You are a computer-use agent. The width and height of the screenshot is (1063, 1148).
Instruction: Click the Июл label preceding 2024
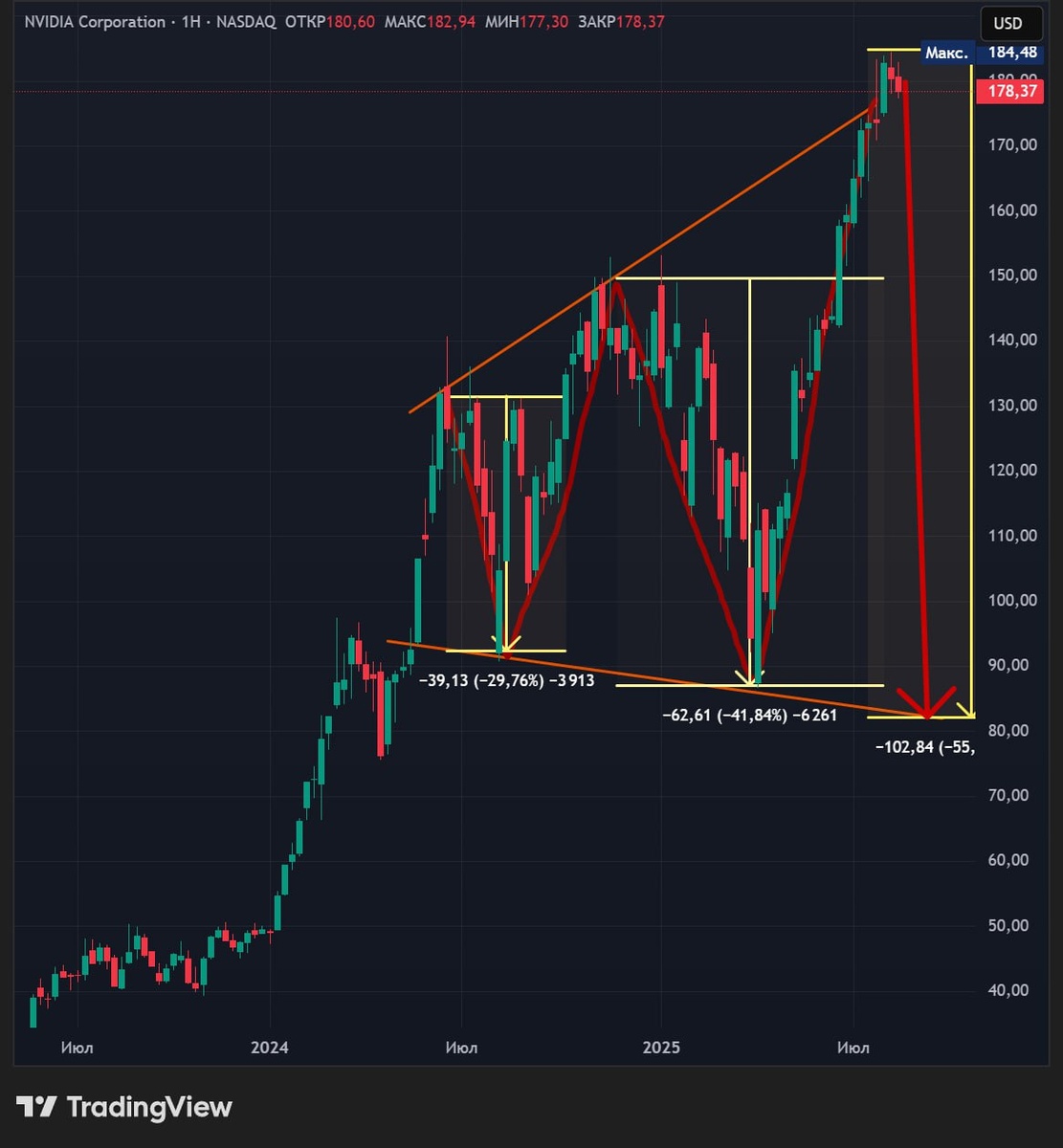coord(77,1048)
